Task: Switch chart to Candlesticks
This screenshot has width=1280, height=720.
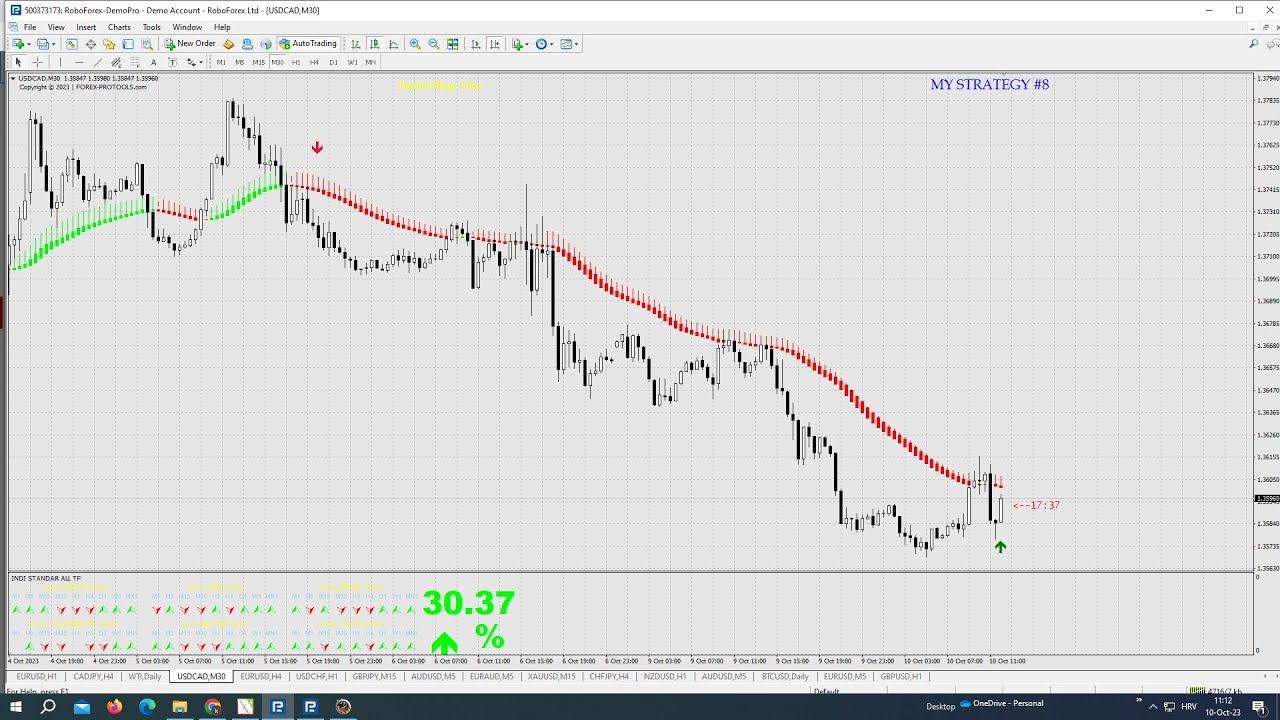Action: tap(374, 44)
